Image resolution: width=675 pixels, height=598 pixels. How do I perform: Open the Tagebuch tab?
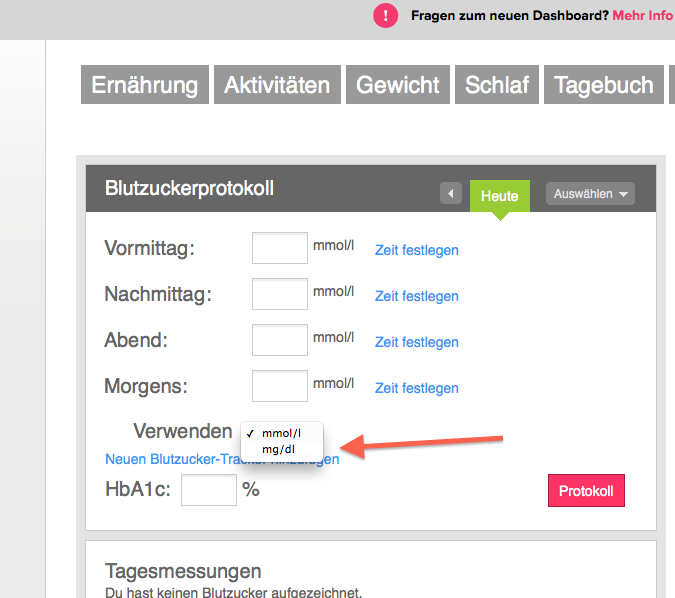click(603, 85)
